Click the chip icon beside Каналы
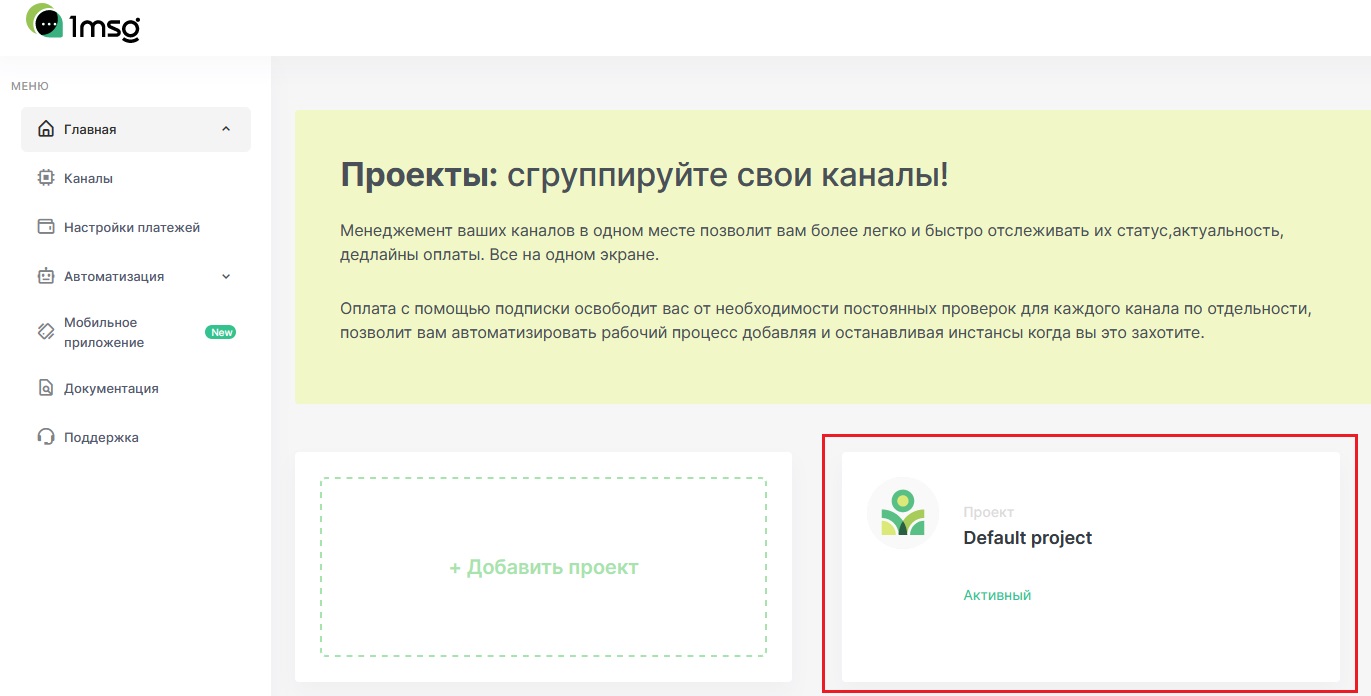Image resolution: width=1371 pixels, height=696 pixels. pyautogui.click(x=45, y=178)
